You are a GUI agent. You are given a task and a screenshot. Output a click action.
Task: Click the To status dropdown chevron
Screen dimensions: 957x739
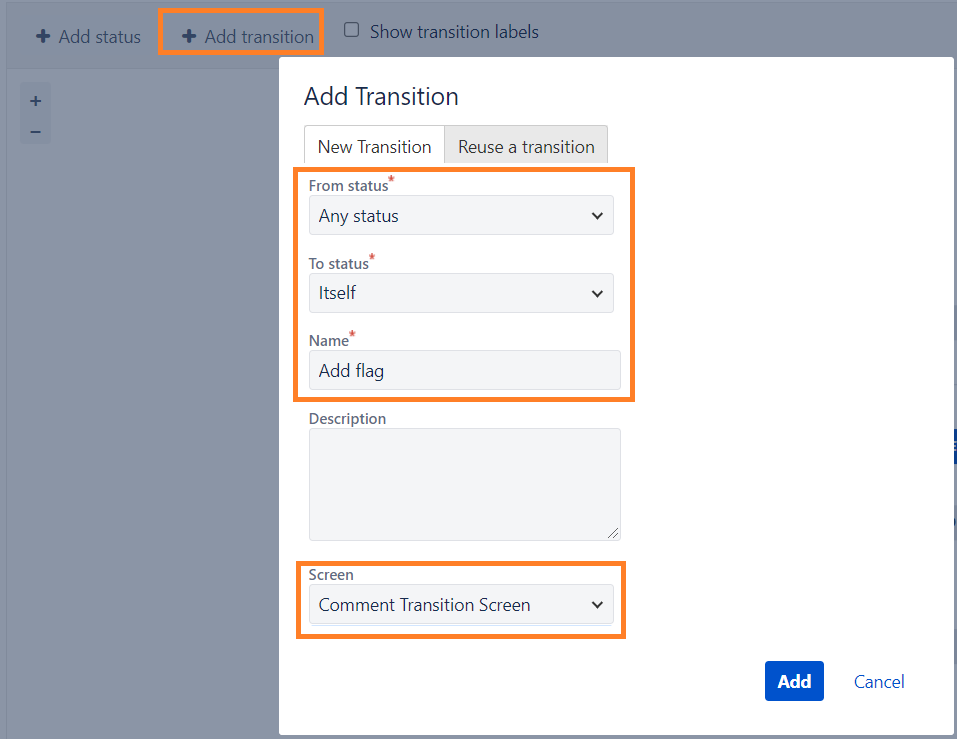point(597,294)
